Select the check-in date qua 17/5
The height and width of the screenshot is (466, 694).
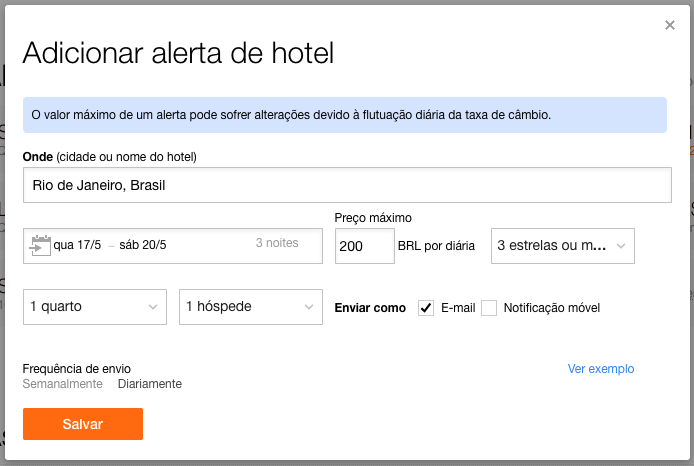(77, 245)
